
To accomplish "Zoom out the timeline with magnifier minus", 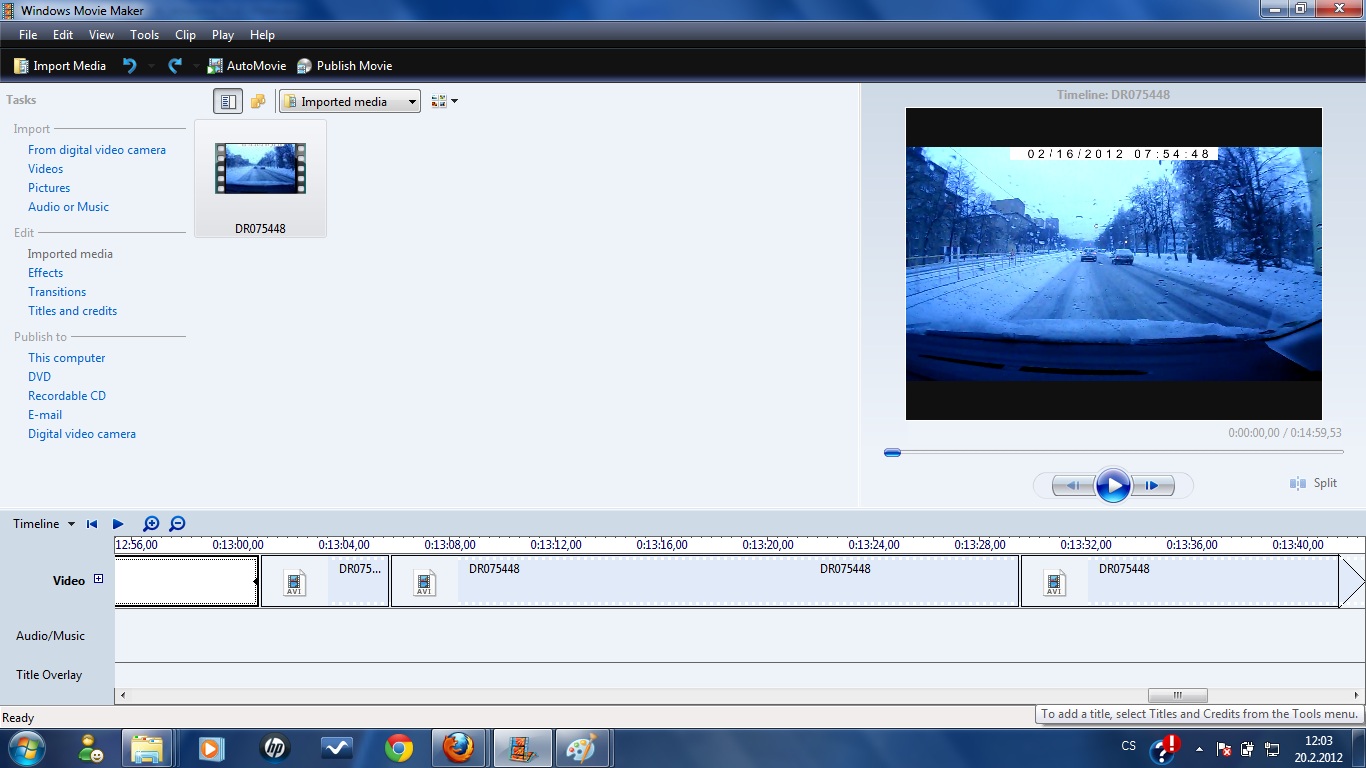I will coord(177,524).
